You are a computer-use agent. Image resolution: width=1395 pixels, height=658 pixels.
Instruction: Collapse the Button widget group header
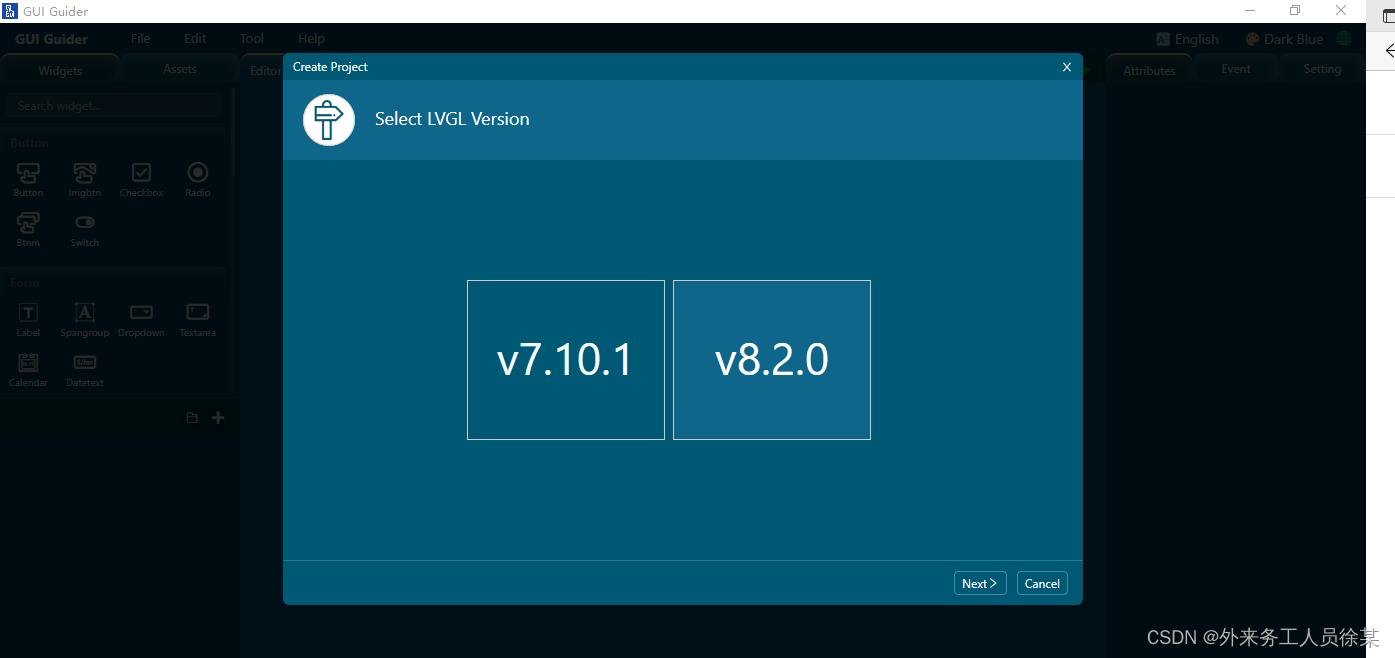point(113,143)
